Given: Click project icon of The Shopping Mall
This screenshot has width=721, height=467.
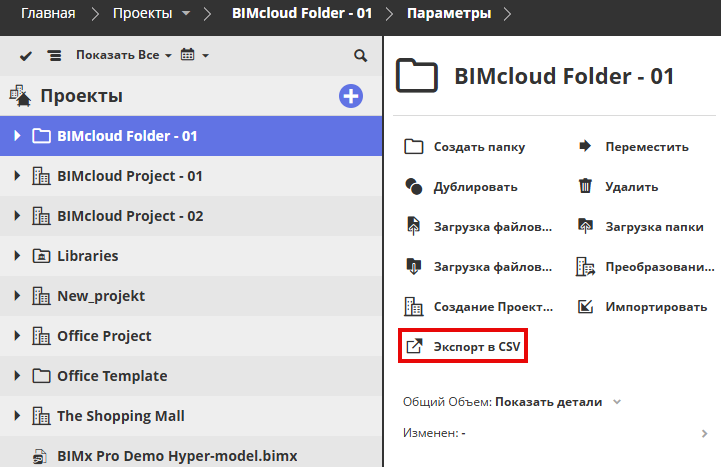Looking at the screenshot, I should click(41, 416).
